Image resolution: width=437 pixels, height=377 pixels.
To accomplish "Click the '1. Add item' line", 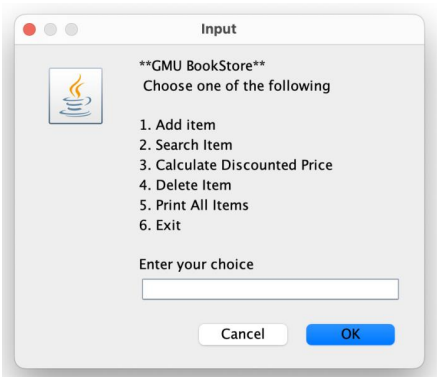I will (177, 125).
